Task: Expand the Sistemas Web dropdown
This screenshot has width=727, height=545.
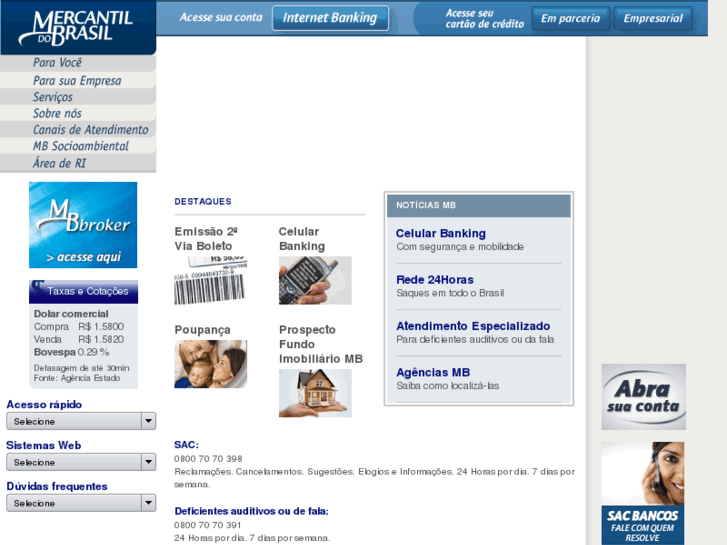Action: pos(81,462)
